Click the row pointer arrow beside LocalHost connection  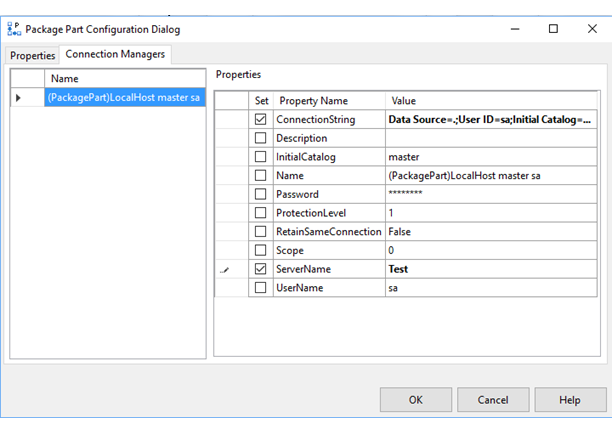[18, 97]
